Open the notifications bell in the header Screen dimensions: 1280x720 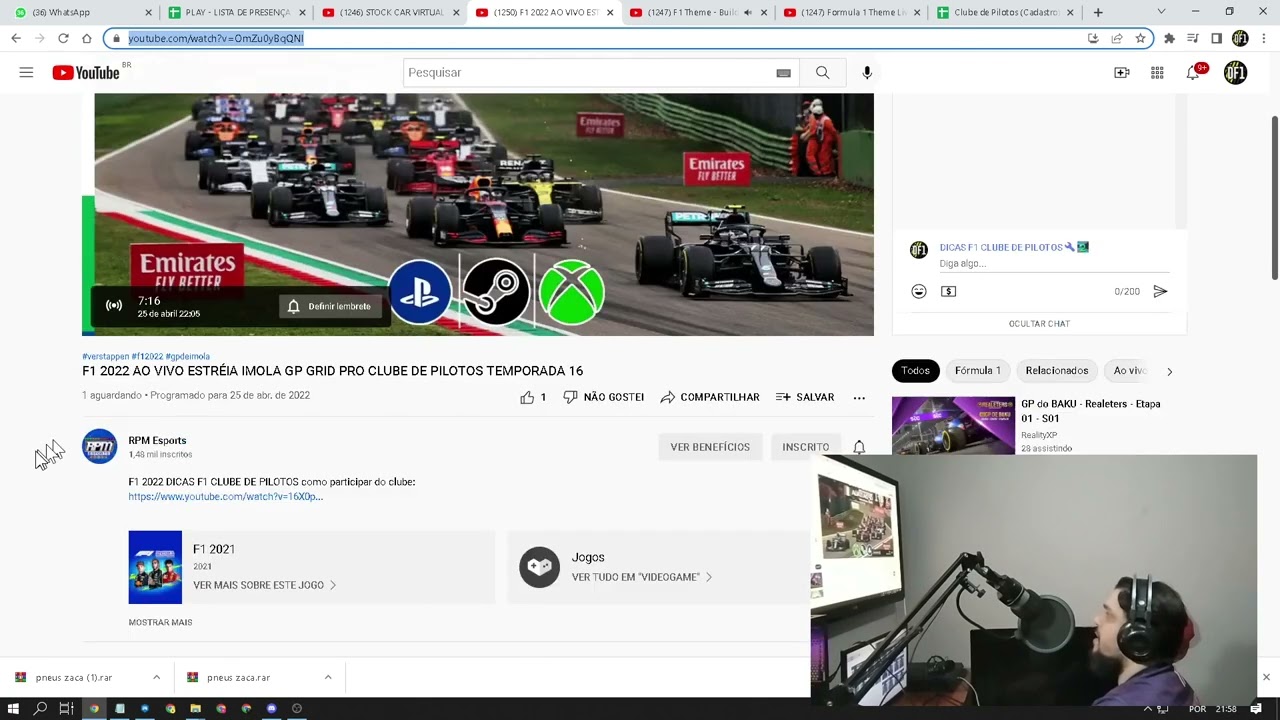tap(1194, 72)
